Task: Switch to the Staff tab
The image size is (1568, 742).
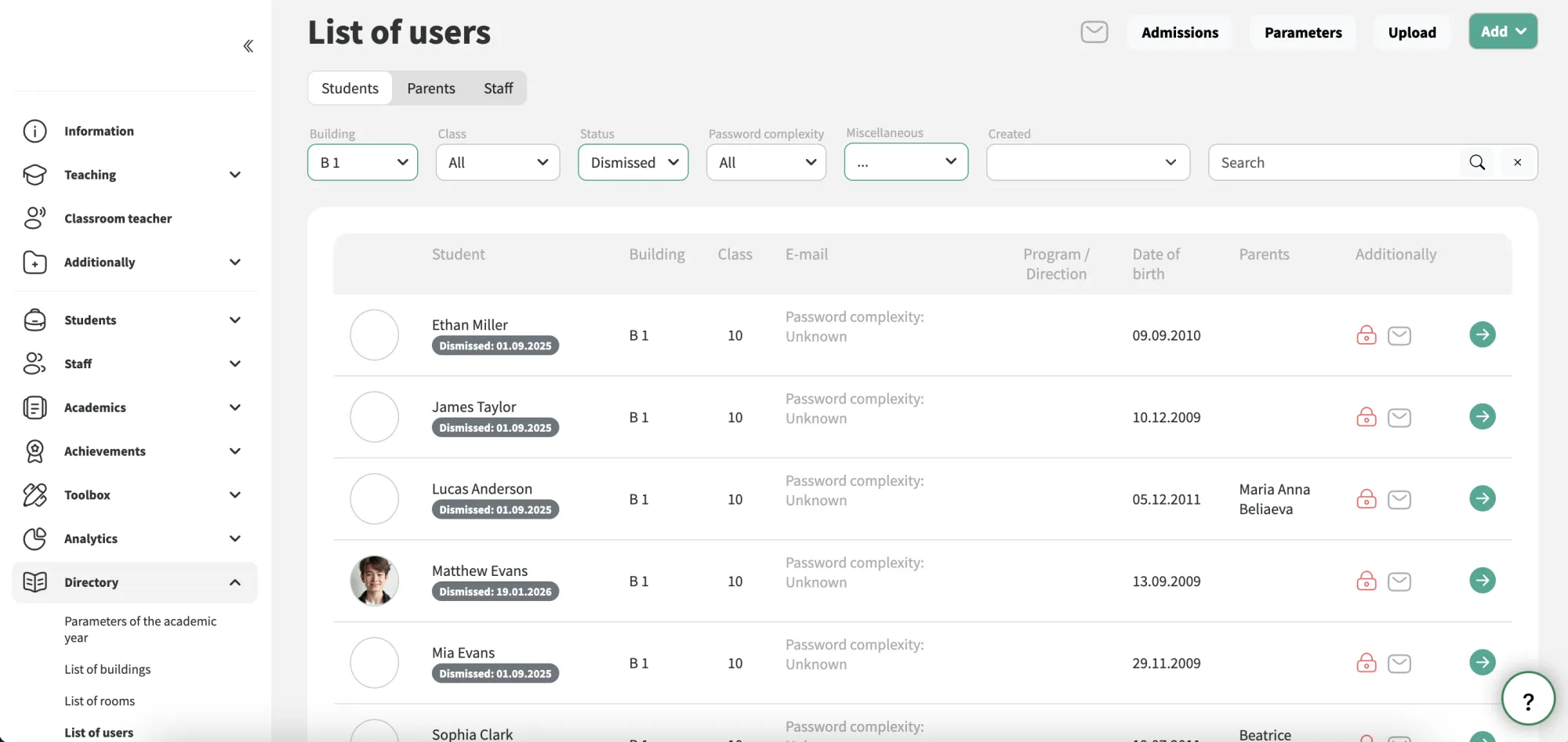Action: 499,89
